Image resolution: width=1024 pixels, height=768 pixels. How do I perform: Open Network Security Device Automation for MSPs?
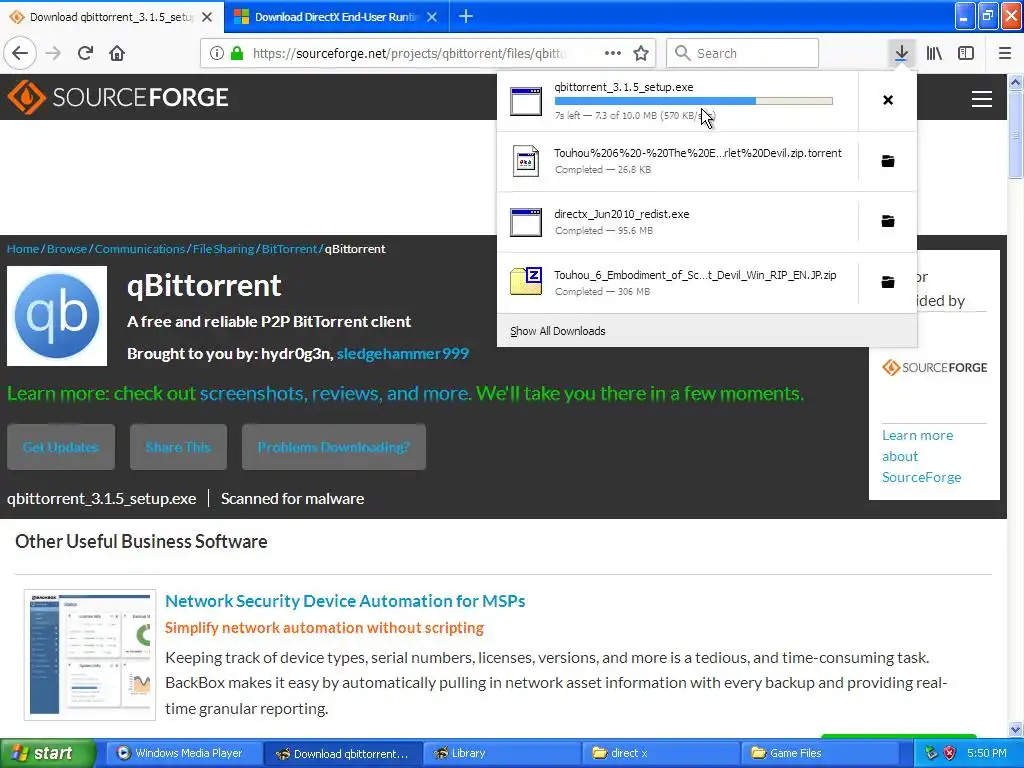pyautogui.click(x=345, y=601)
